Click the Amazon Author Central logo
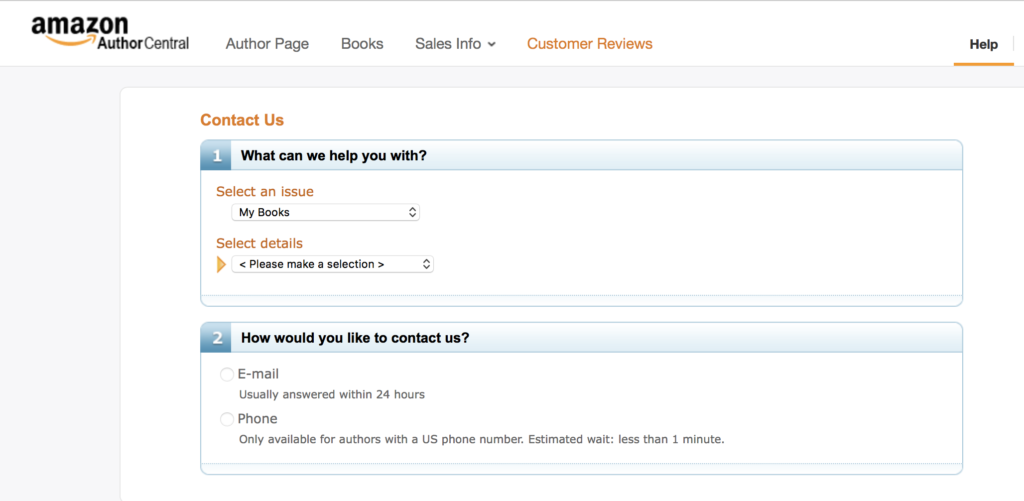Viewport: 1024px width, 501px height. point(110,34)
